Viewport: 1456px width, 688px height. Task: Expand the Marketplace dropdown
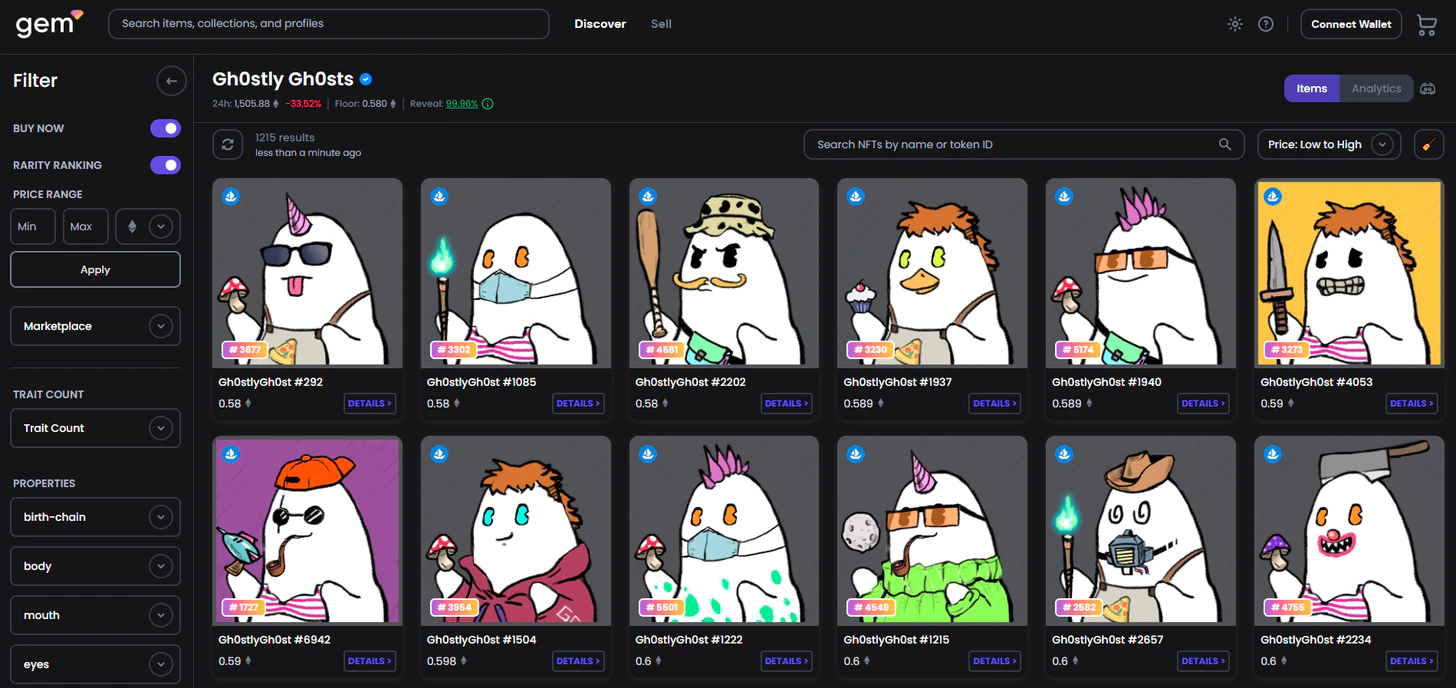(95, 326)
